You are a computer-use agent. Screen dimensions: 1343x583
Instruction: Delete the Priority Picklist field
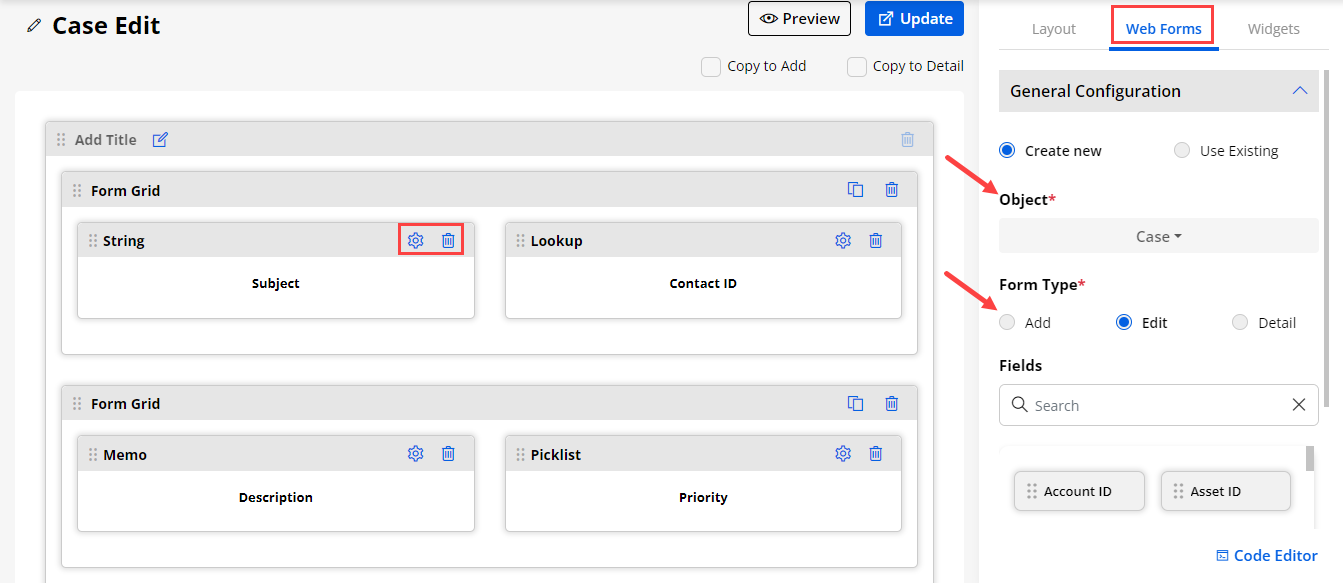pyautogui.click(x=876, y=454)
